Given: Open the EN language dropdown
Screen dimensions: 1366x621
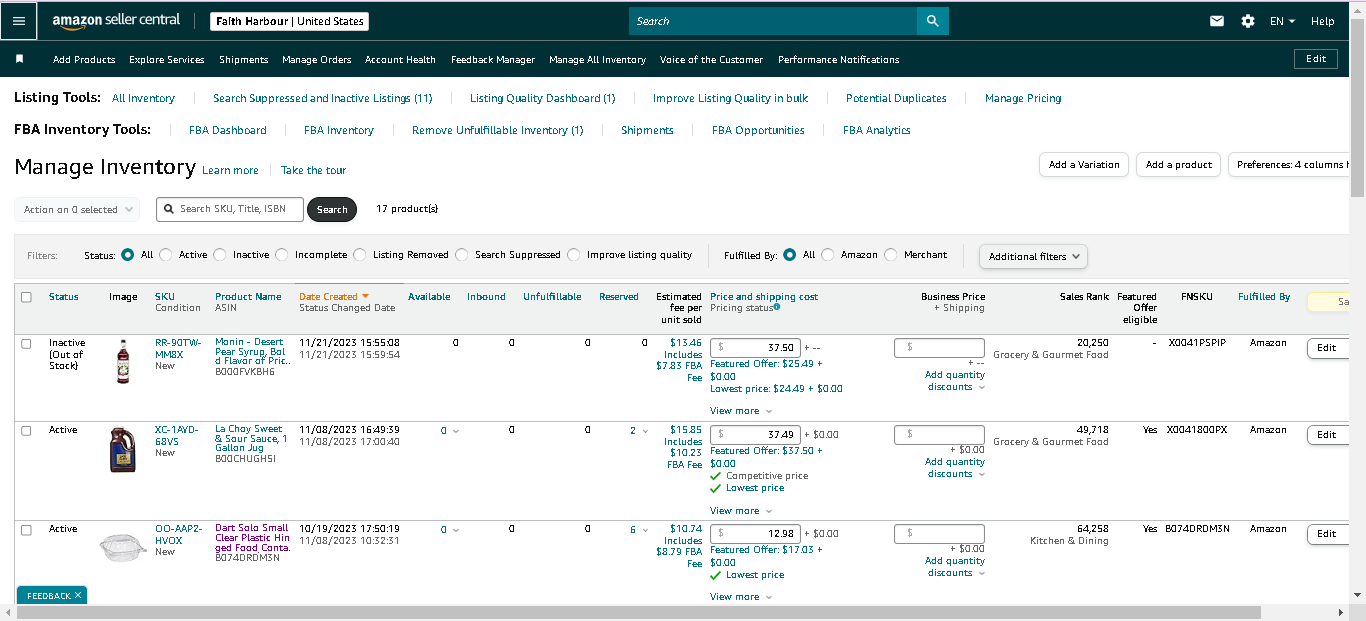Looking at the screenshot, I should (1283, 21).
